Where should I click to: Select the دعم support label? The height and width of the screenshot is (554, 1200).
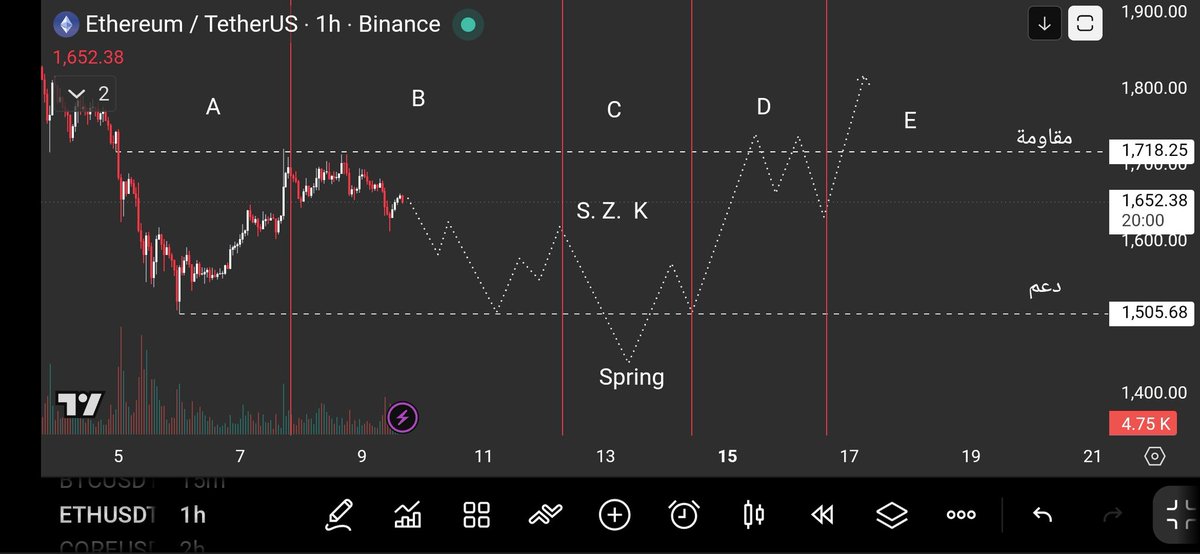1045,287
